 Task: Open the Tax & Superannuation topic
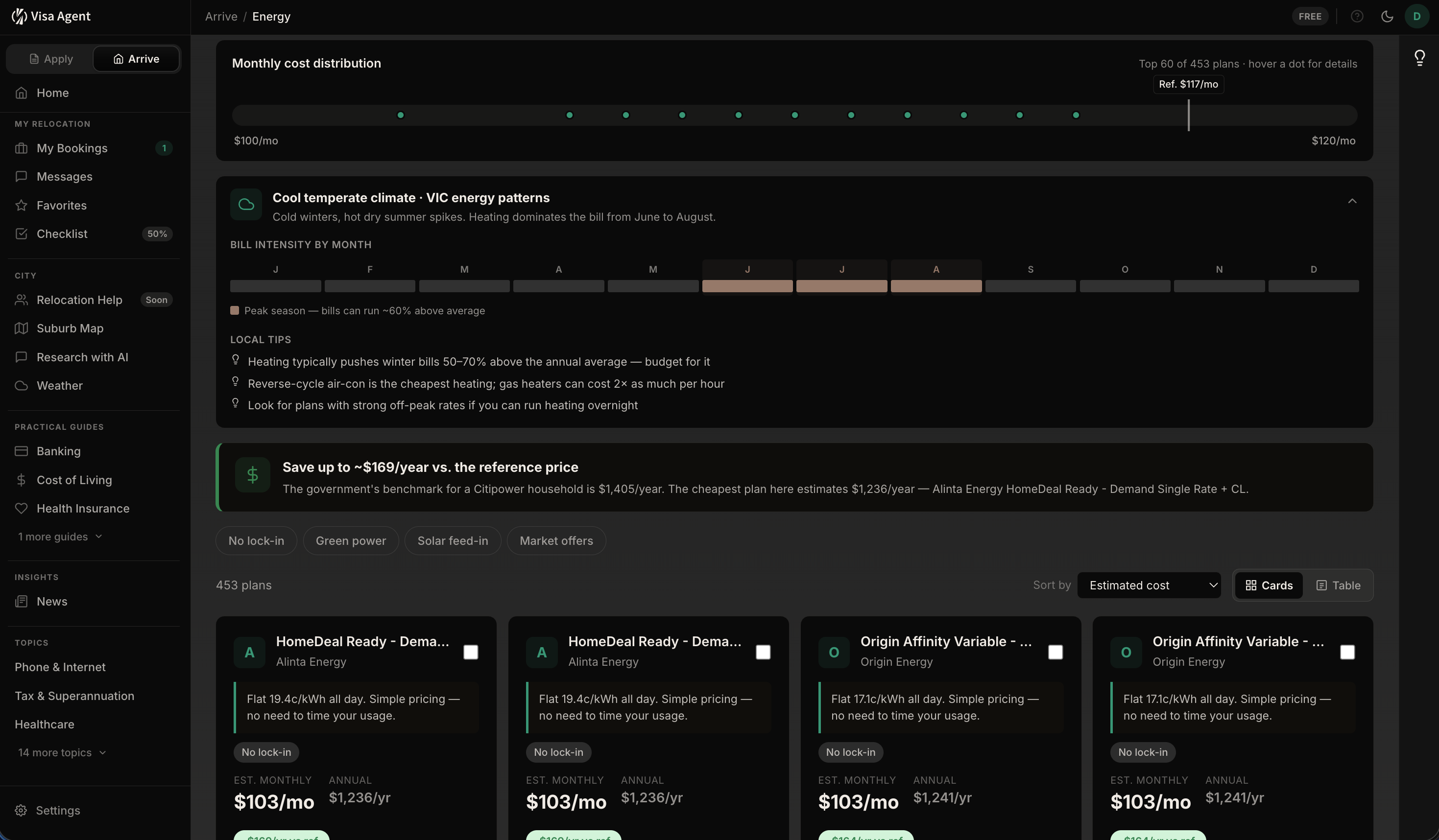click(74, 696)
